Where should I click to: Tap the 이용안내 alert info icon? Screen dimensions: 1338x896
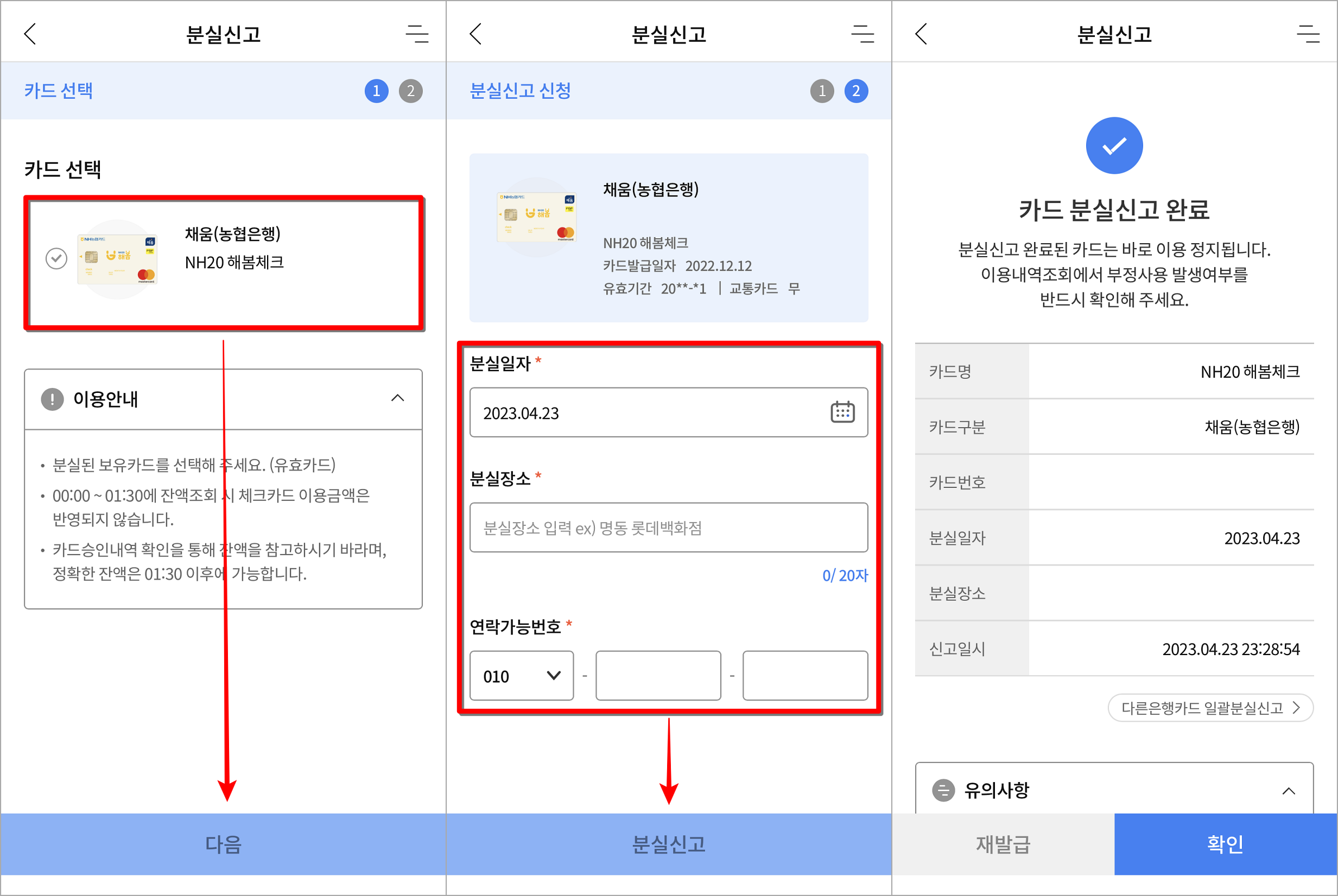click(x=52, y=399)
